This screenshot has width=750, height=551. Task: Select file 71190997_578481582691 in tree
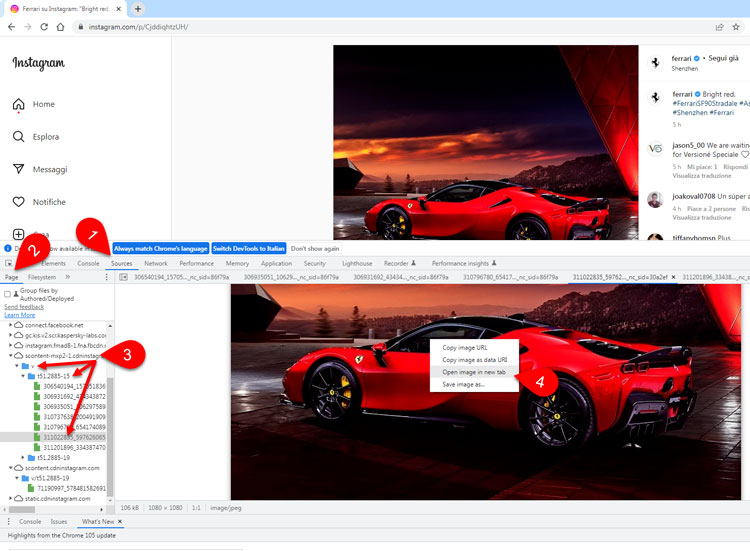click(x=71, y=488)
